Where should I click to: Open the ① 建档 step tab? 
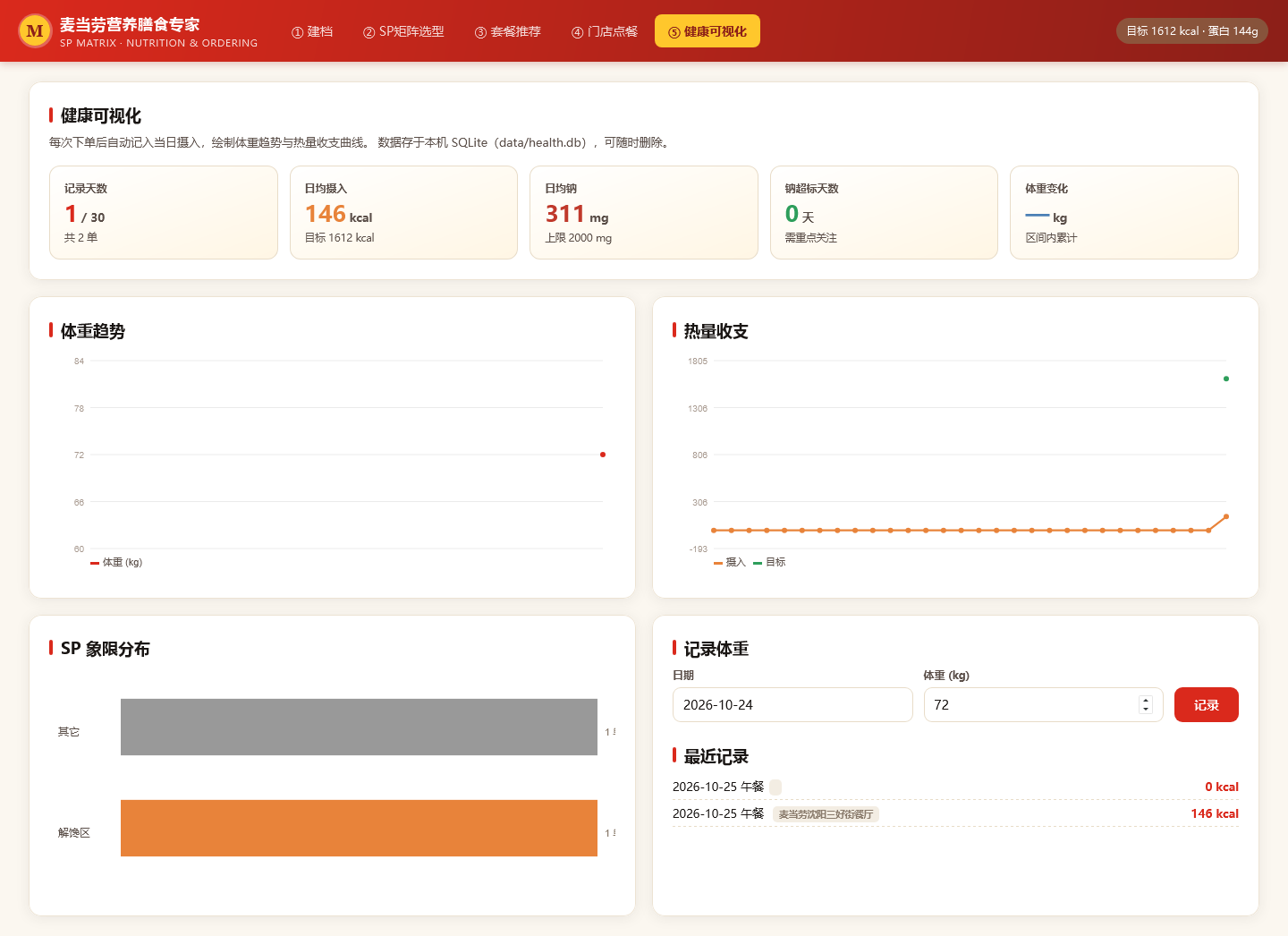tap(312, 31)
